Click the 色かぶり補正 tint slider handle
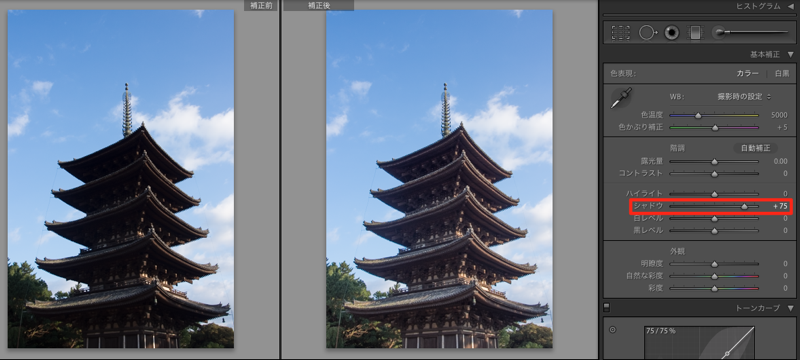This screenshot has height=360, width=800. [x=715, y=127]
